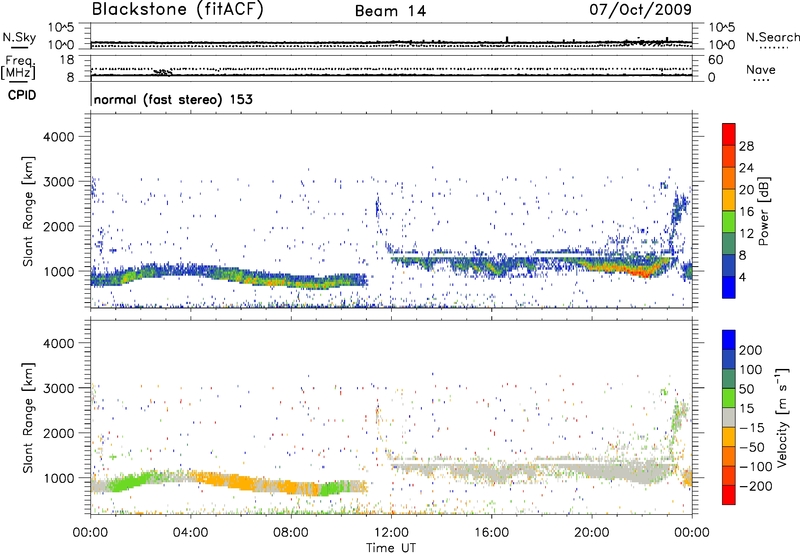Click the leftmost '00:00' time tick label
This screenshot has height=554, width=800.
tap(90, 533)
